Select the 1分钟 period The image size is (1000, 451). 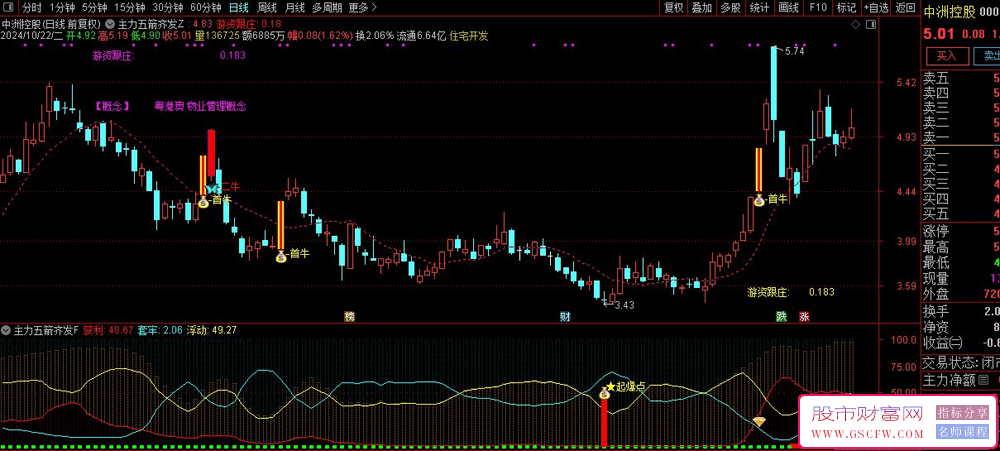click(62, 8)
